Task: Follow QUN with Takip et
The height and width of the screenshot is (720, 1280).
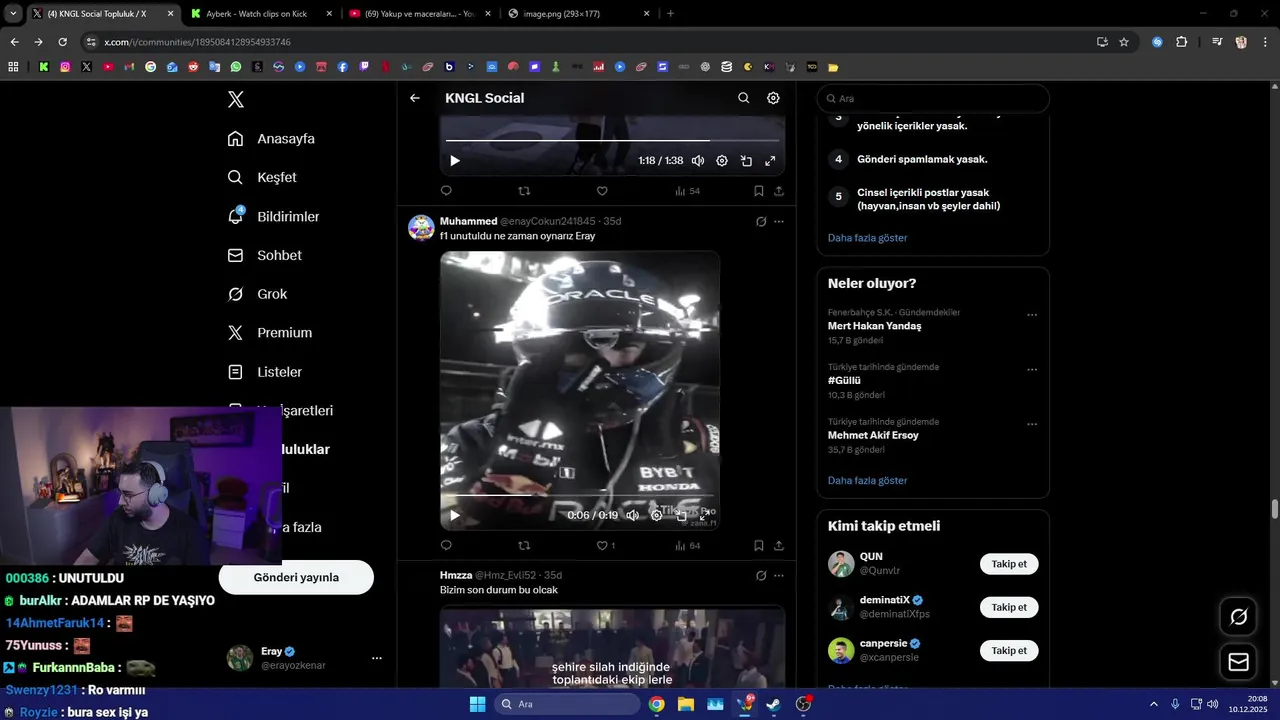Action: pos(1009,564)
